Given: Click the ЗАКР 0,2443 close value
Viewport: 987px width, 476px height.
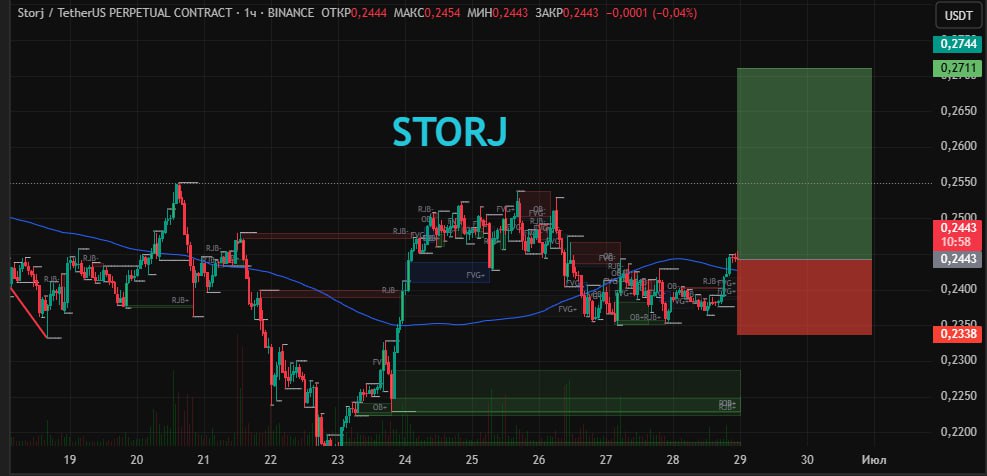Looking at the screenshot, I should tap(567, 13).
